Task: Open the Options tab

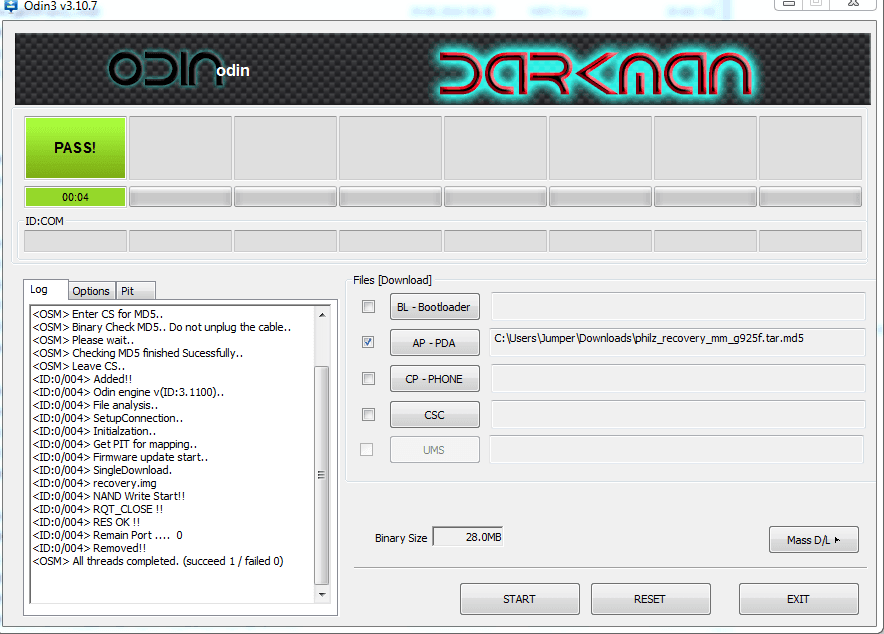Action: pyautogui.click(x=91, y=291)
